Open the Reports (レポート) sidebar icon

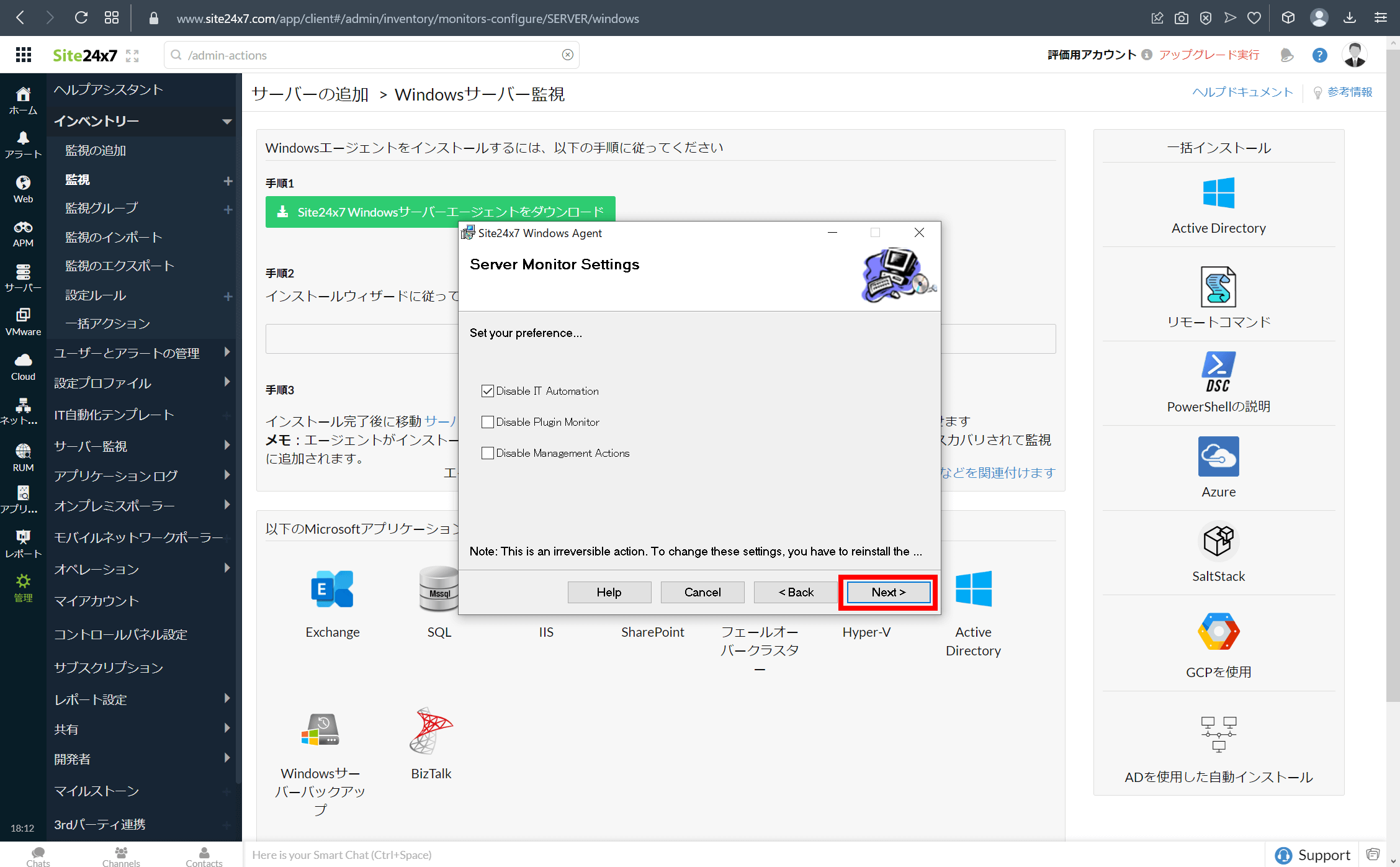click(x=23, y=544)
